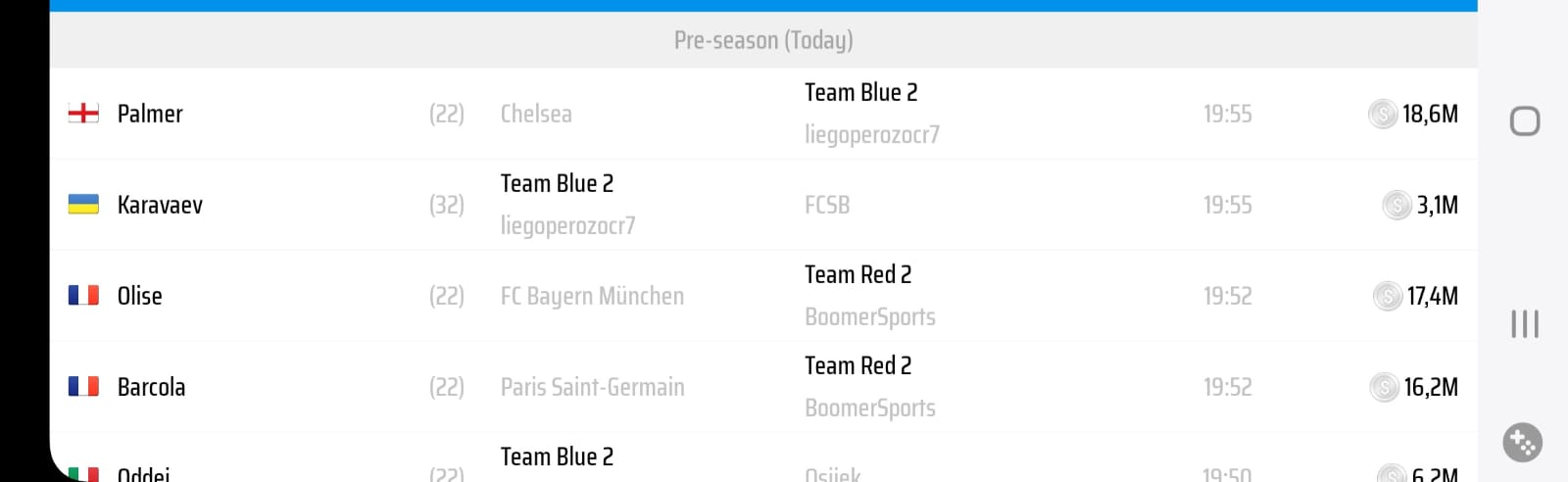Open player Karavaev's profile

click(x=160, y=205)
